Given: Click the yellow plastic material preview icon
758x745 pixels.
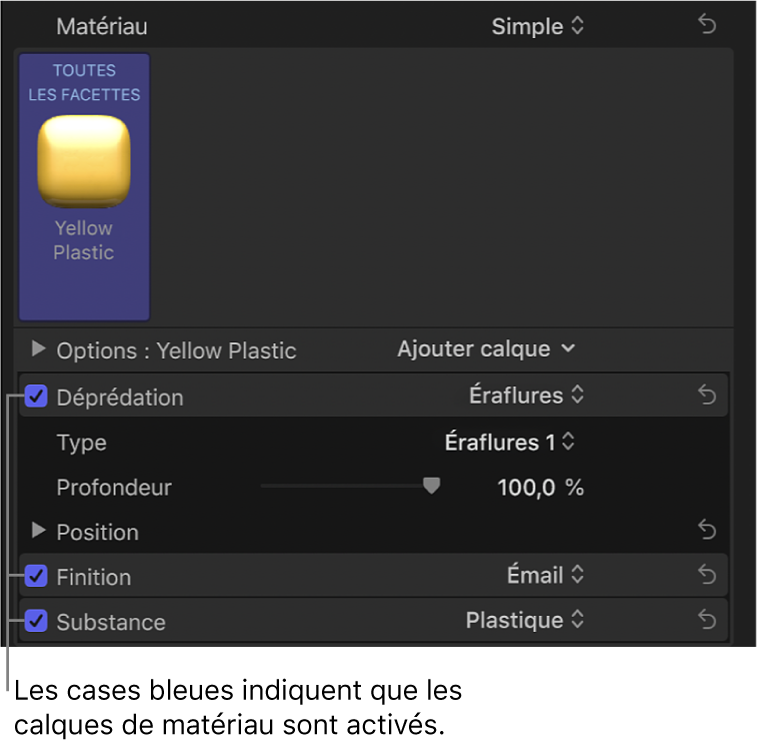Looking at the screenshot, I should point(84,161).
